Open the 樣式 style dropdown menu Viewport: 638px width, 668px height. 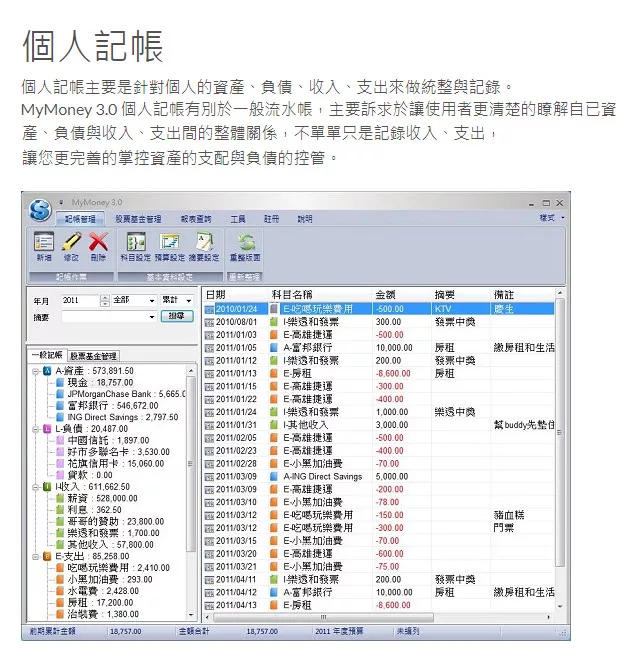click(551, 217)
